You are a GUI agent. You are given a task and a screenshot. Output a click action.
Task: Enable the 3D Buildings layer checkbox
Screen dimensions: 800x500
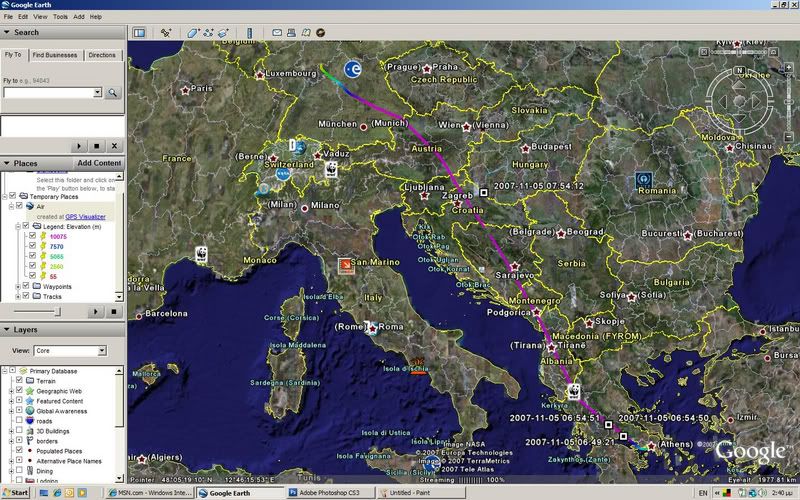click(x=19, y=431)
